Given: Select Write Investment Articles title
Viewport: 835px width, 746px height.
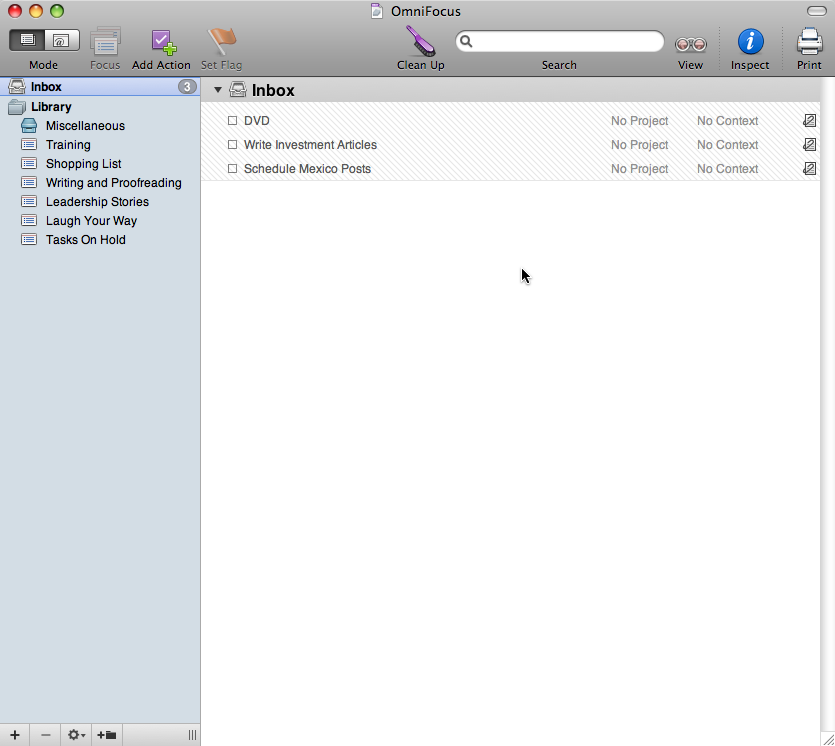Looking at the screenshot, I should 310,145.
